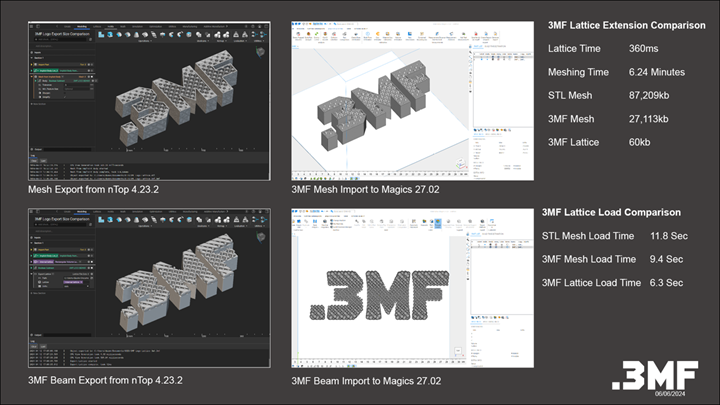
Task: Select Modeling tab in Mesh Export nTop window
Action: click(x=82, y=27)
